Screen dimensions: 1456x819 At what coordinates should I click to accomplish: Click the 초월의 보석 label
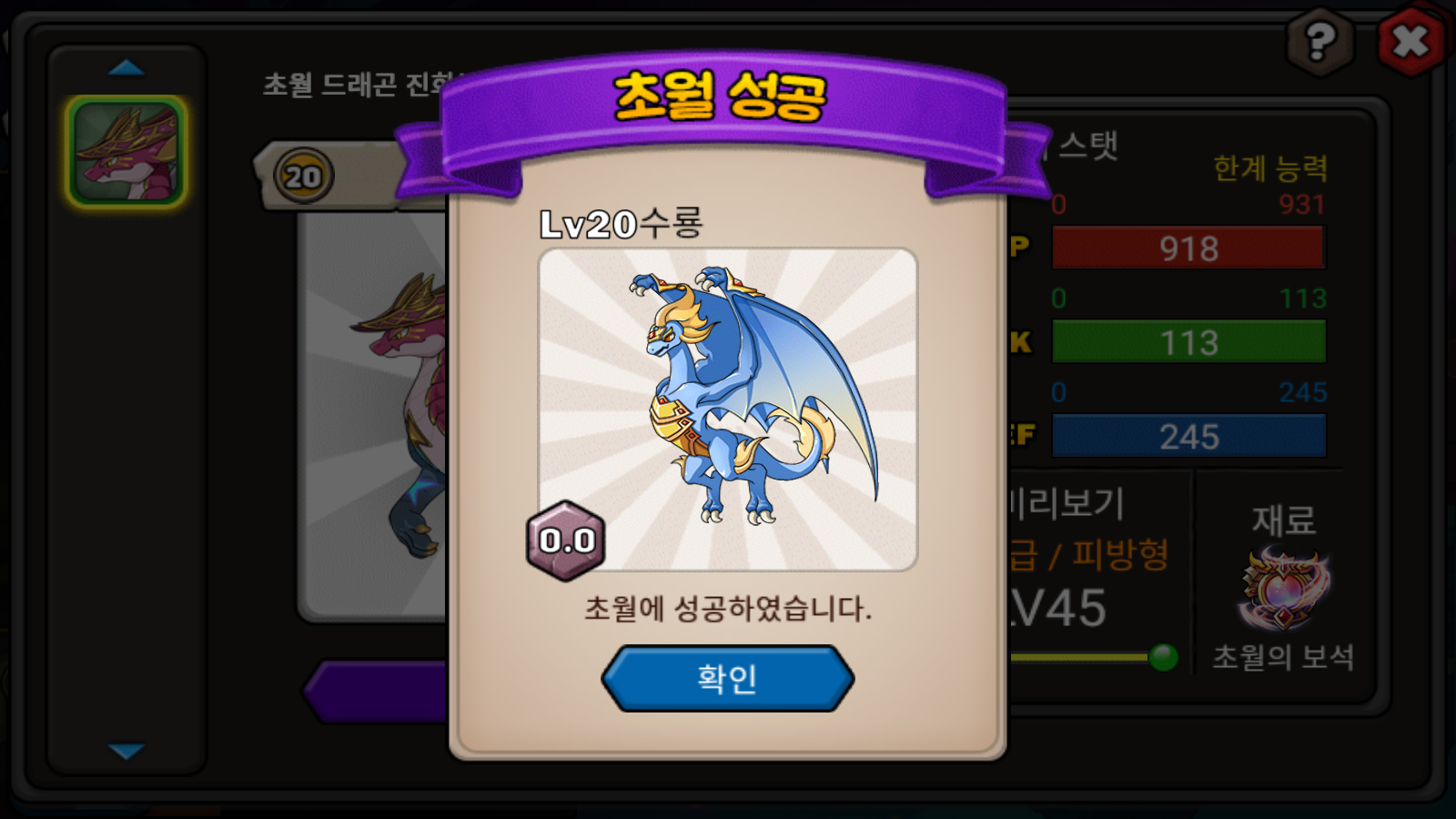1283,657
